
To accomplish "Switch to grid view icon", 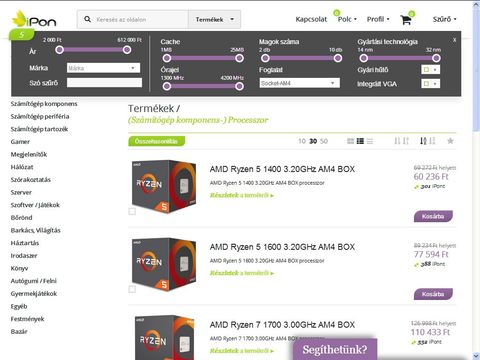I will click(x=350, y=141).
